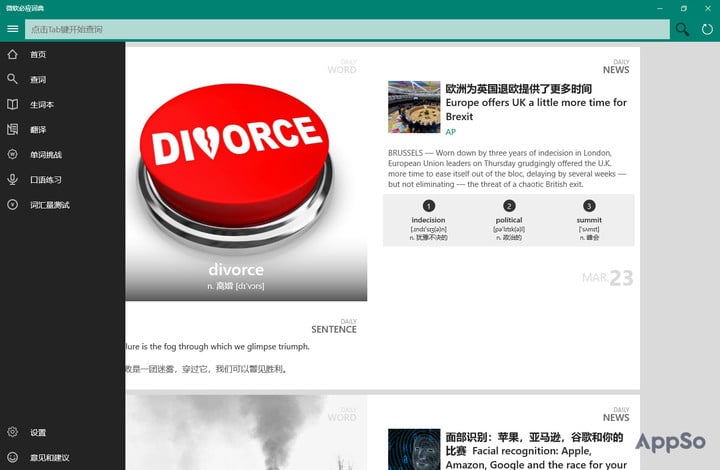
Task: Select keyword 2 political
Action: 509,220
